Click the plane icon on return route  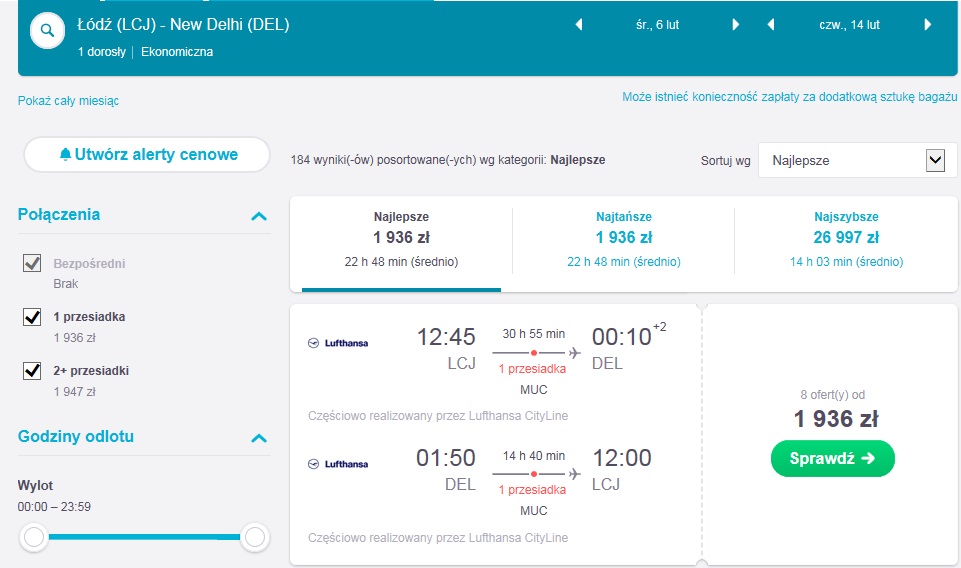(574, 474)
